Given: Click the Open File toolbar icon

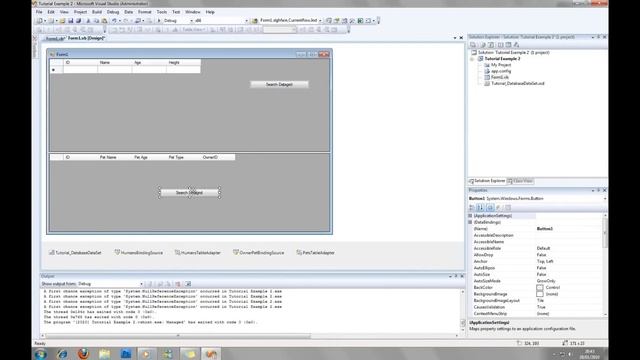Looking at the screenshot, I should 62,20.
